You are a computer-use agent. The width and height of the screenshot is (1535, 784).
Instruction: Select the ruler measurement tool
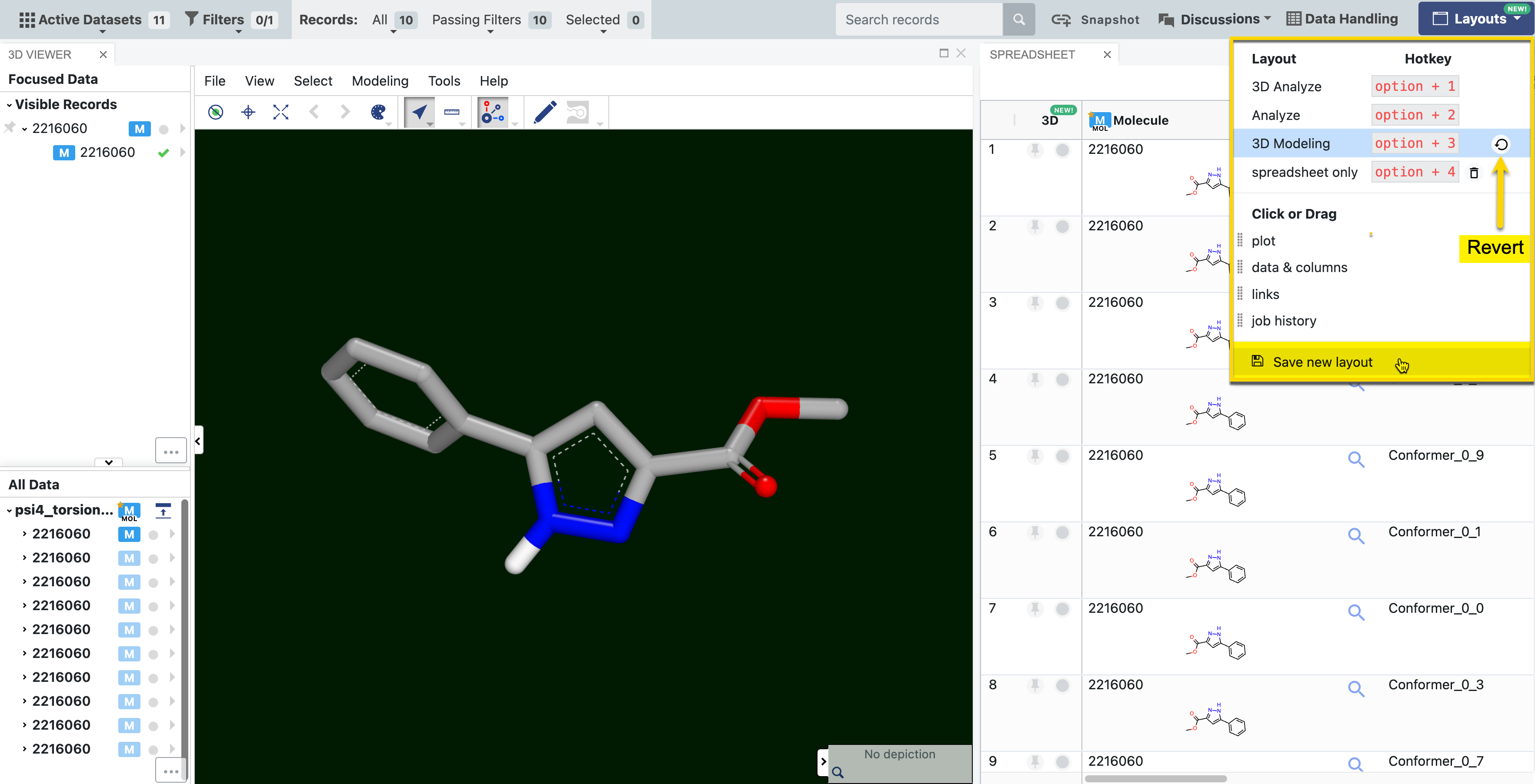click(452, 112)
